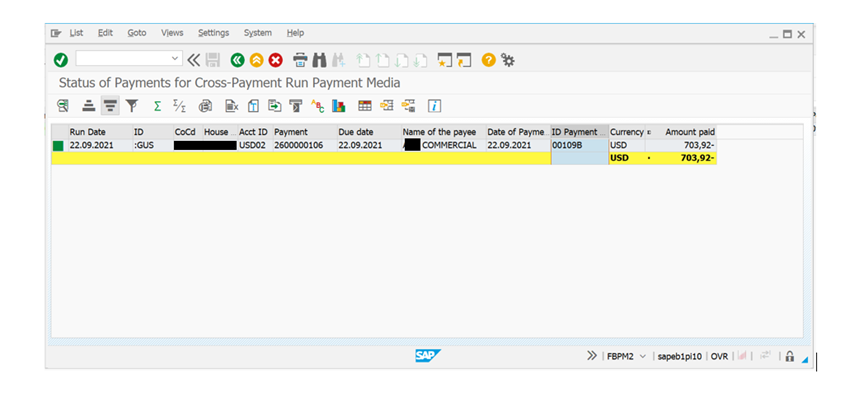This screenshot has height=416, width=864.
Task: Click the Sum total sigma icon
Action: [x=157, y=106]
